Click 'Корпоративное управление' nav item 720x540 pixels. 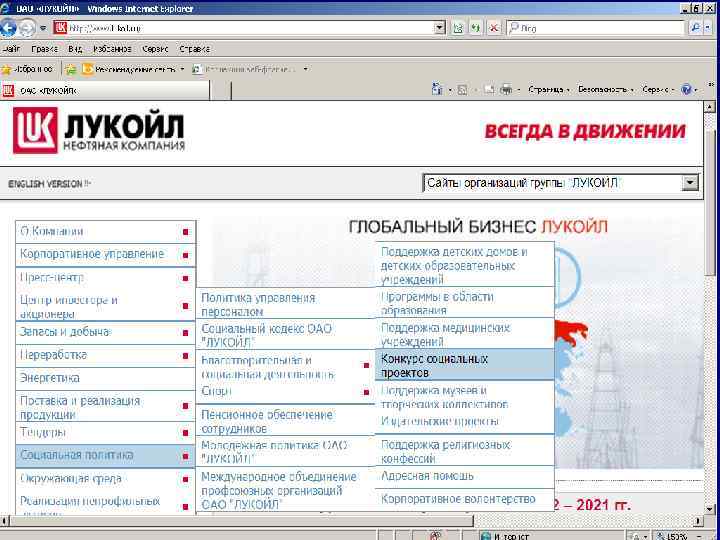pos(106,255)
